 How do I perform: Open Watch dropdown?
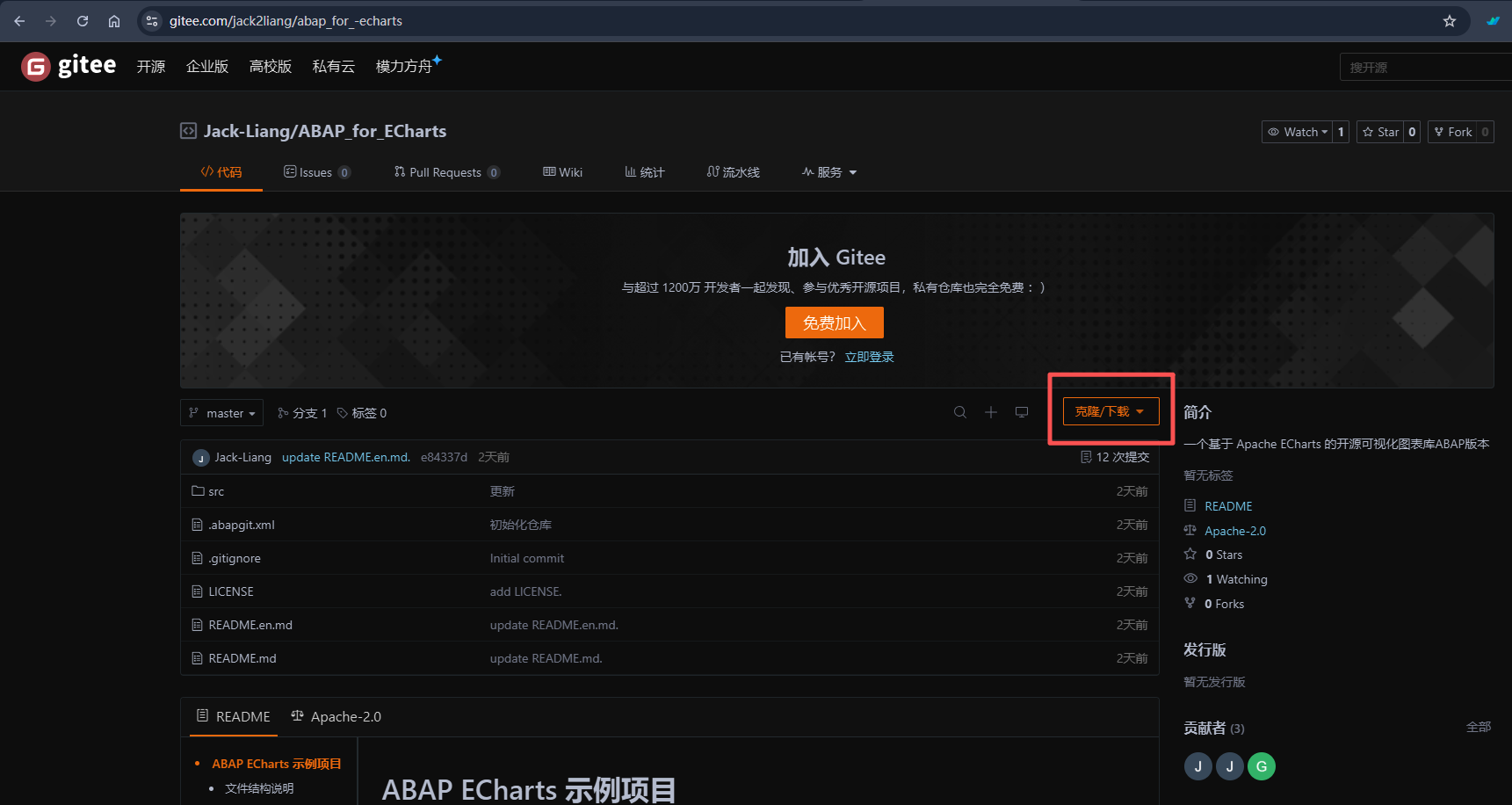[x=1298, y=132]
